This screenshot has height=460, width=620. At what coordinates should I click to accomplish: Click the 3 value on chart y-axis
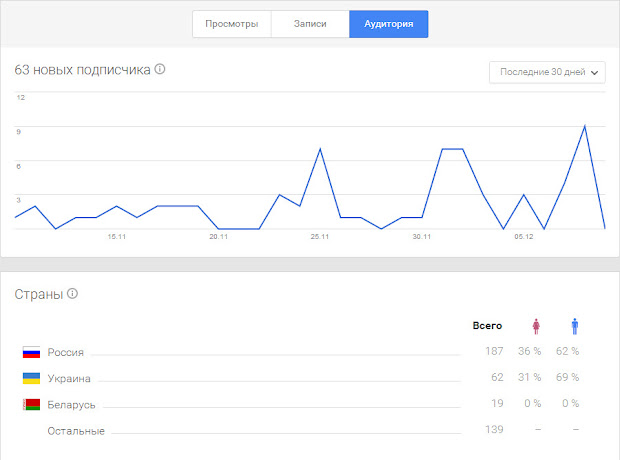coord(19,200)
